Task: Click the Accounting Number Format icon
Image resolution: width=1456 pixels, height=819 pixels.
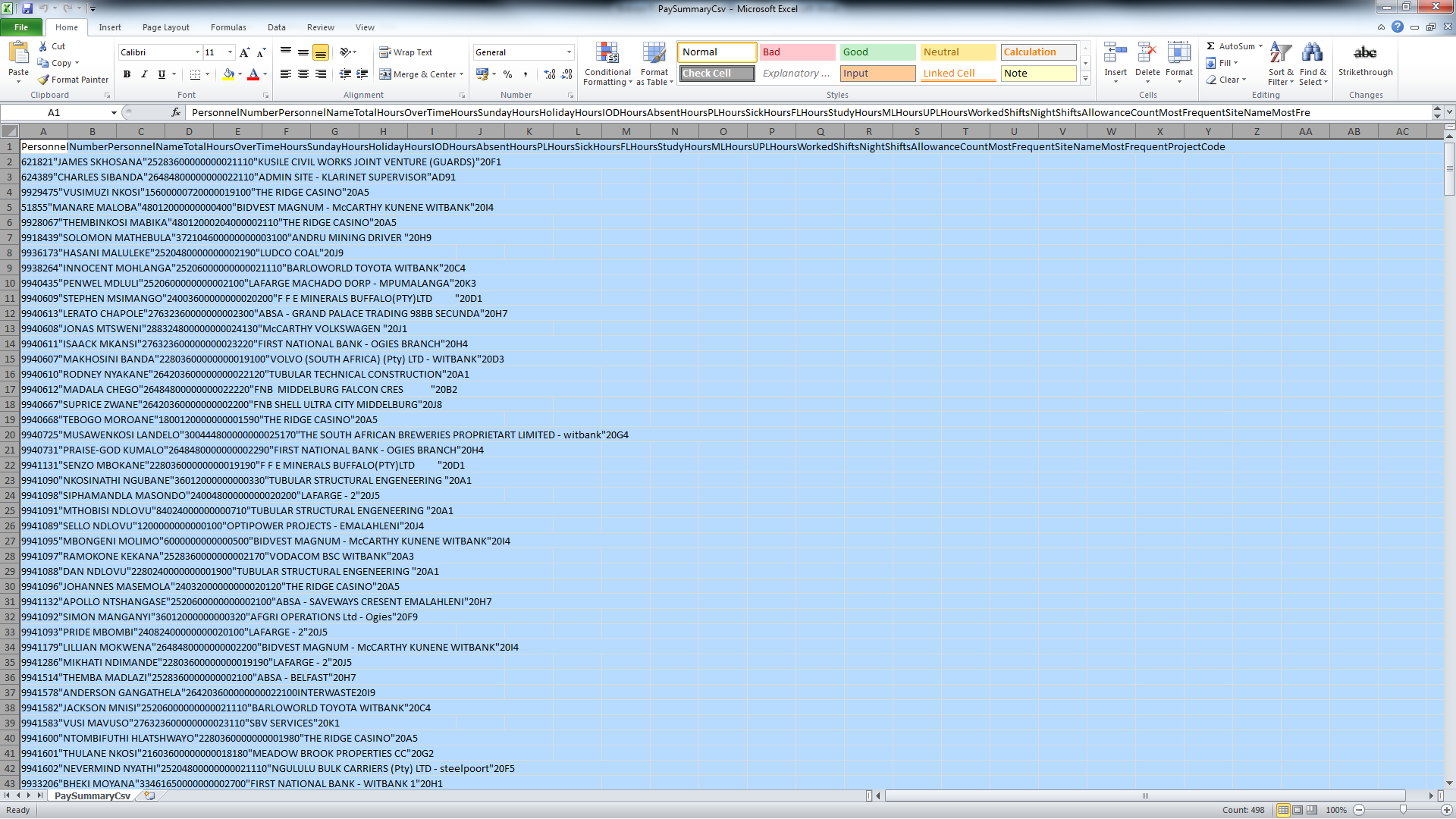Action: 482,74
